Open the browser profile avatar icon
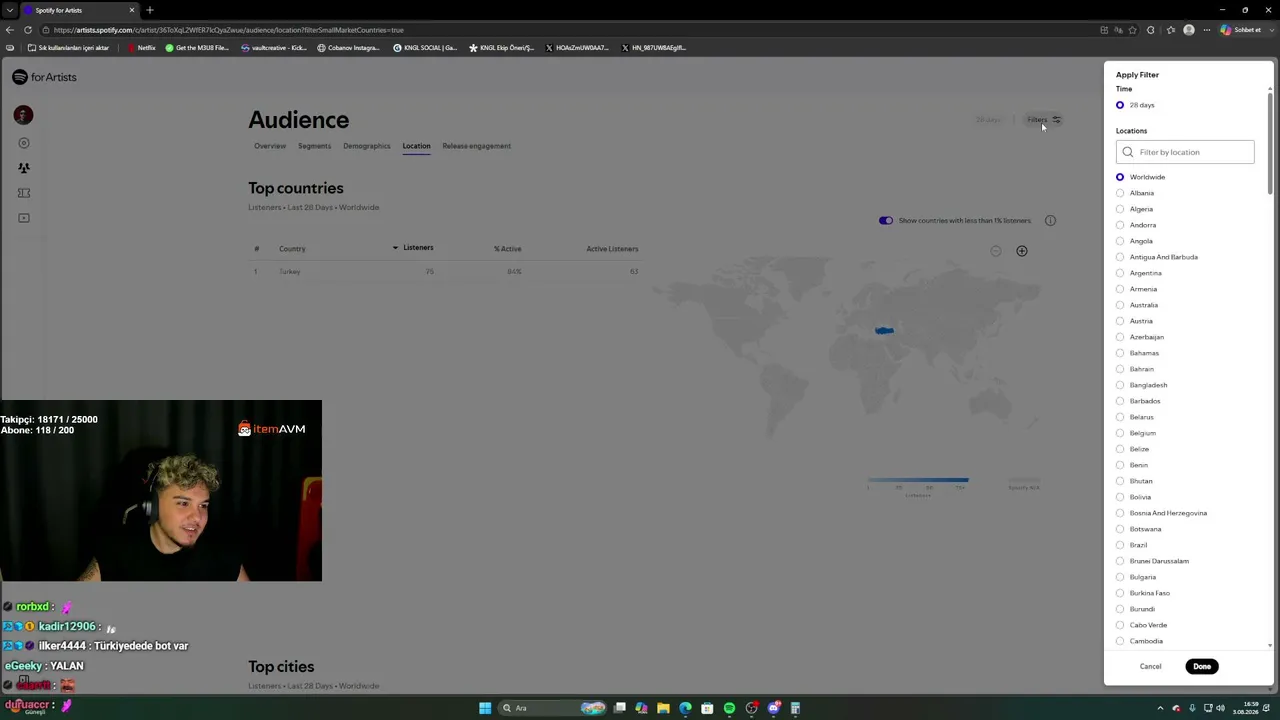This screenshot has height=720, width=1280. click(x=1189, y=30)
